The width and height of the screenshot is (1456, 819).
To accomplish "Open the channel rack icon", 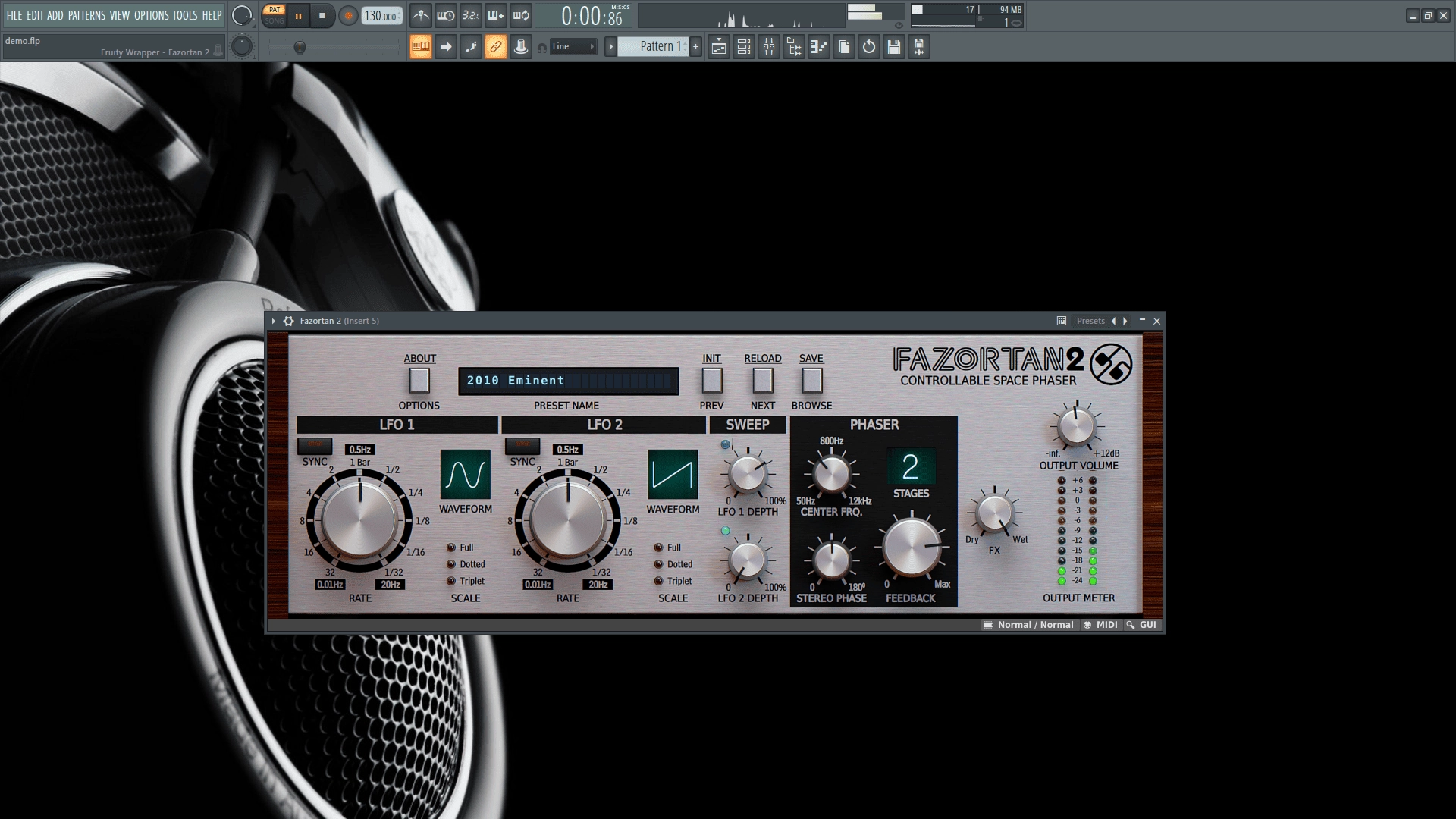I will pyautogui.click(x=744, y=47).
